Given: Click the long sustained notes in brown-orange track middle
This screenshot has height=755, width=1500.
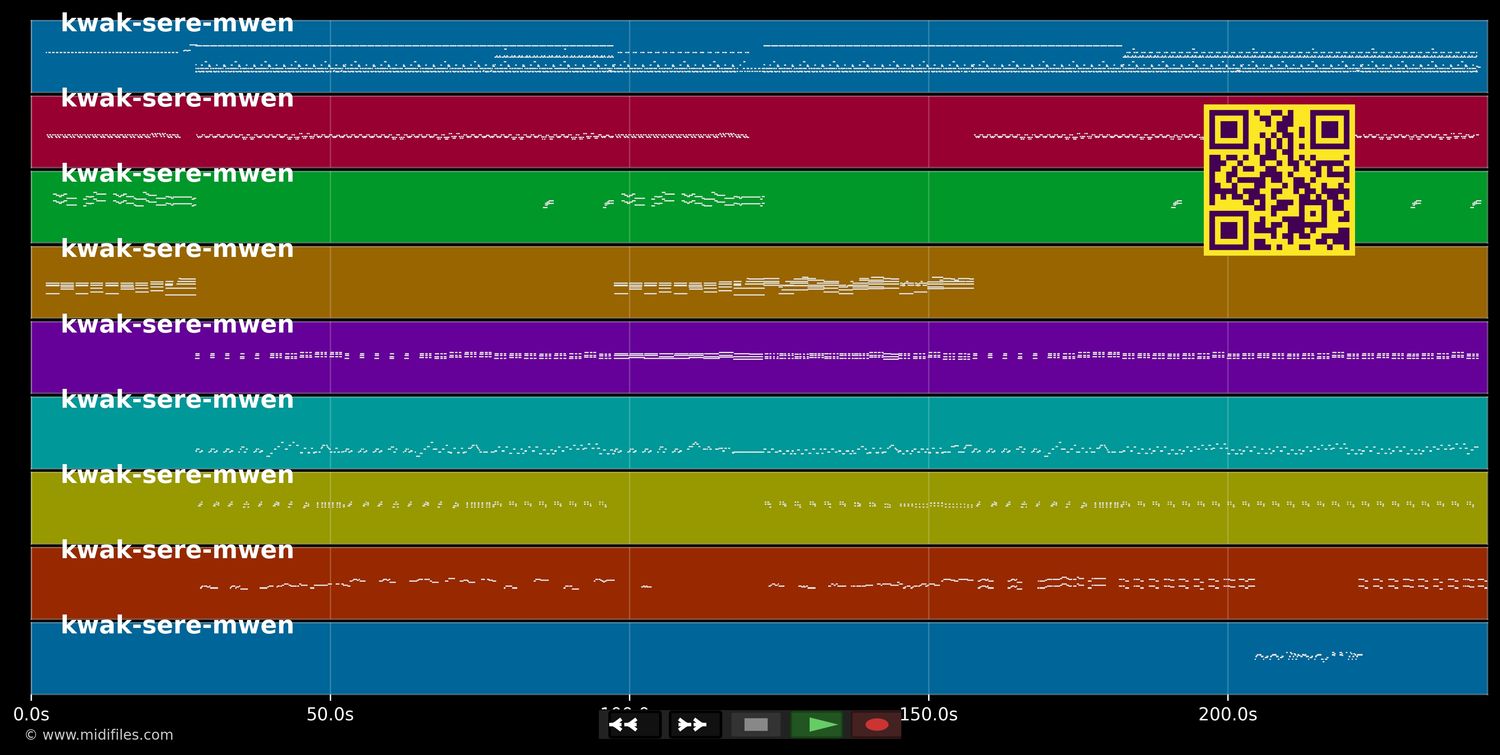Looking at the screenshot, I should point(794,286).
